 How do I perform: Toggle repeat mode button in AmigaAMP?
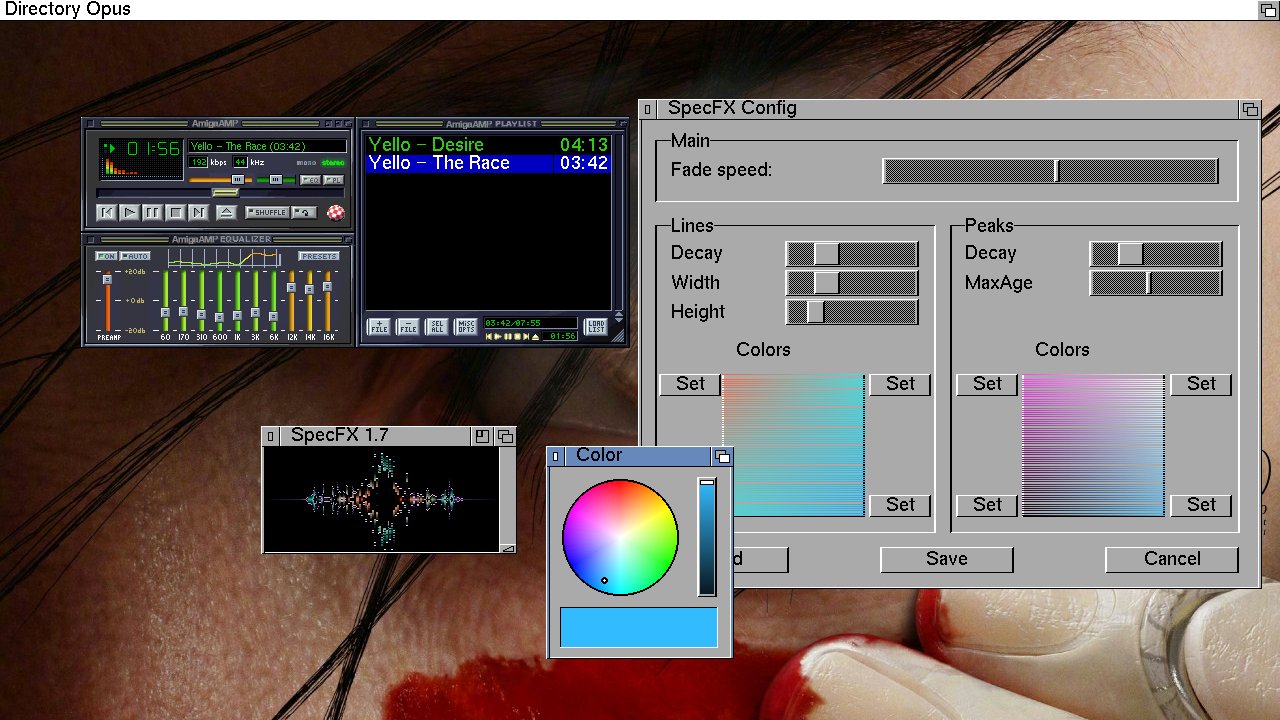click(305, 212)
